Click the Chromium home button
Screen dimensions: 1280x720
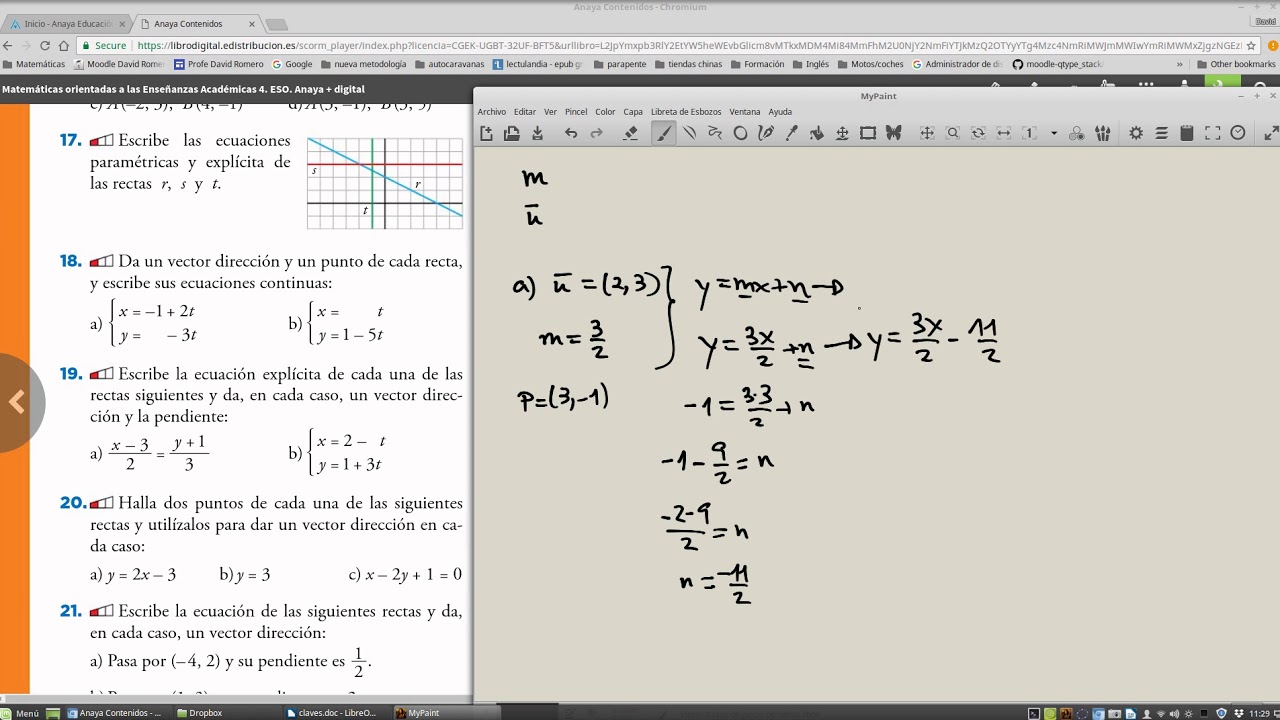64,45
